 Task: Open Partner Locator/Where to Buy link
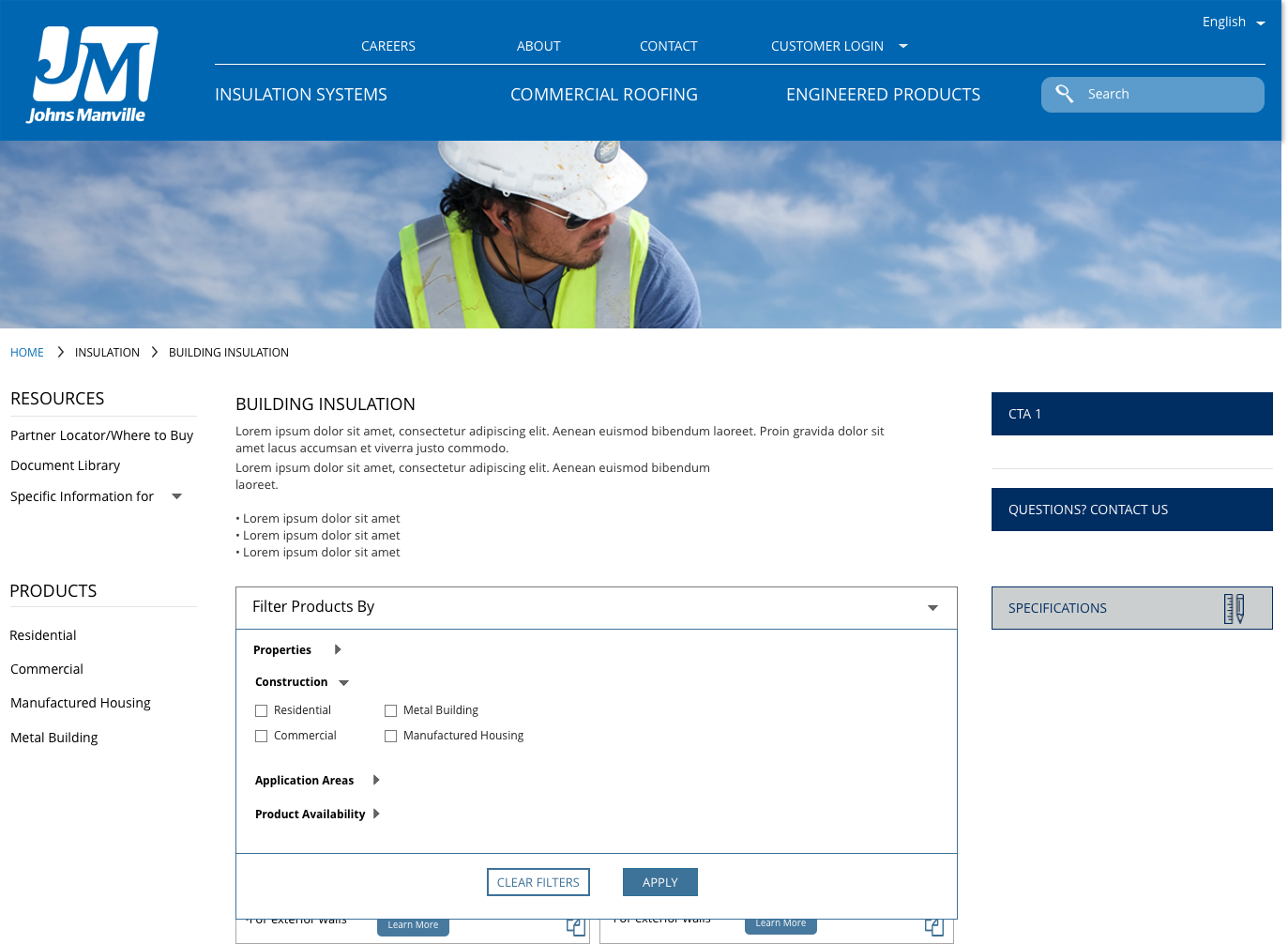coord(101,435)
